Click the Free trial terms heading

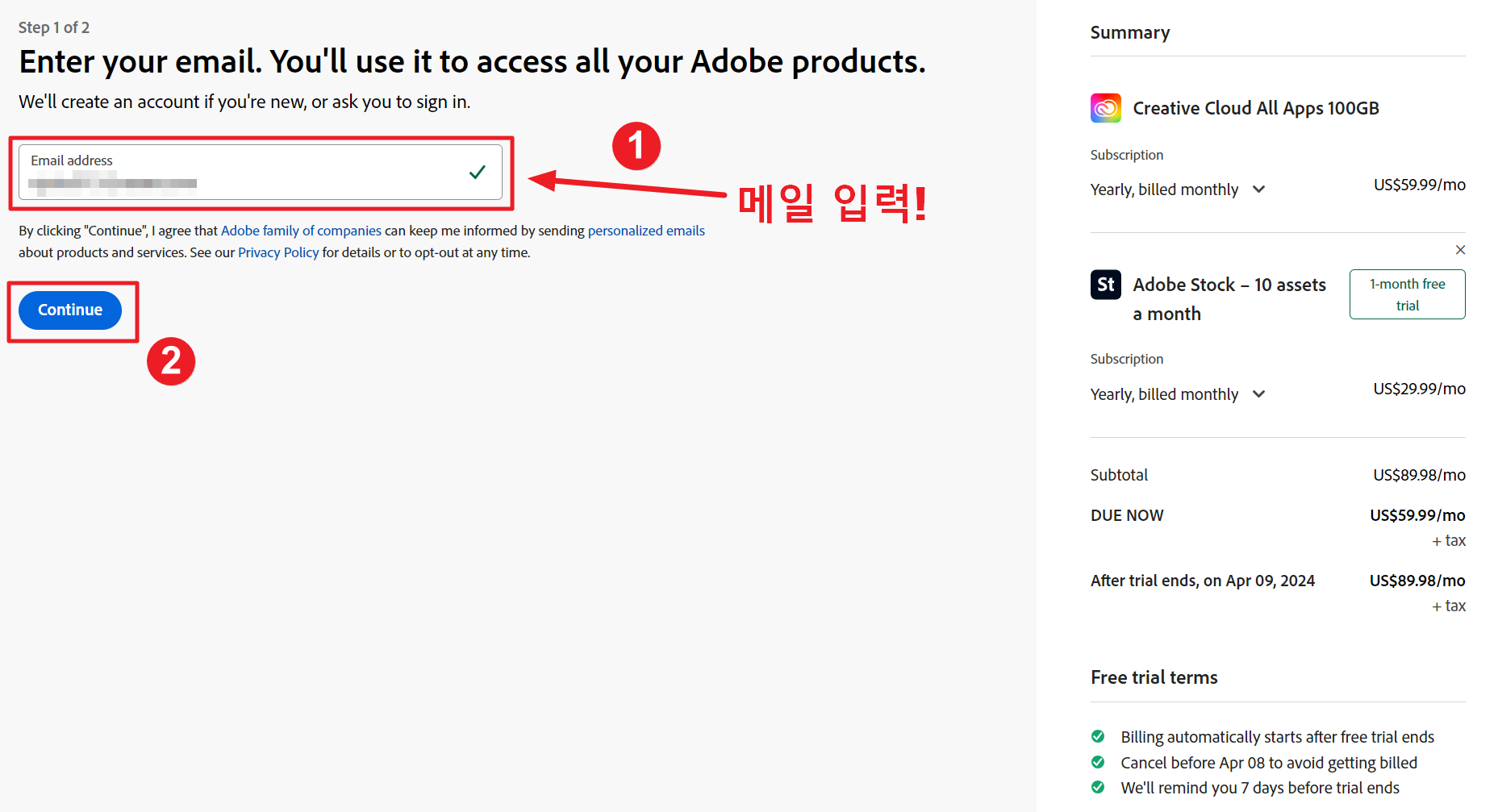coord(1154,677)
